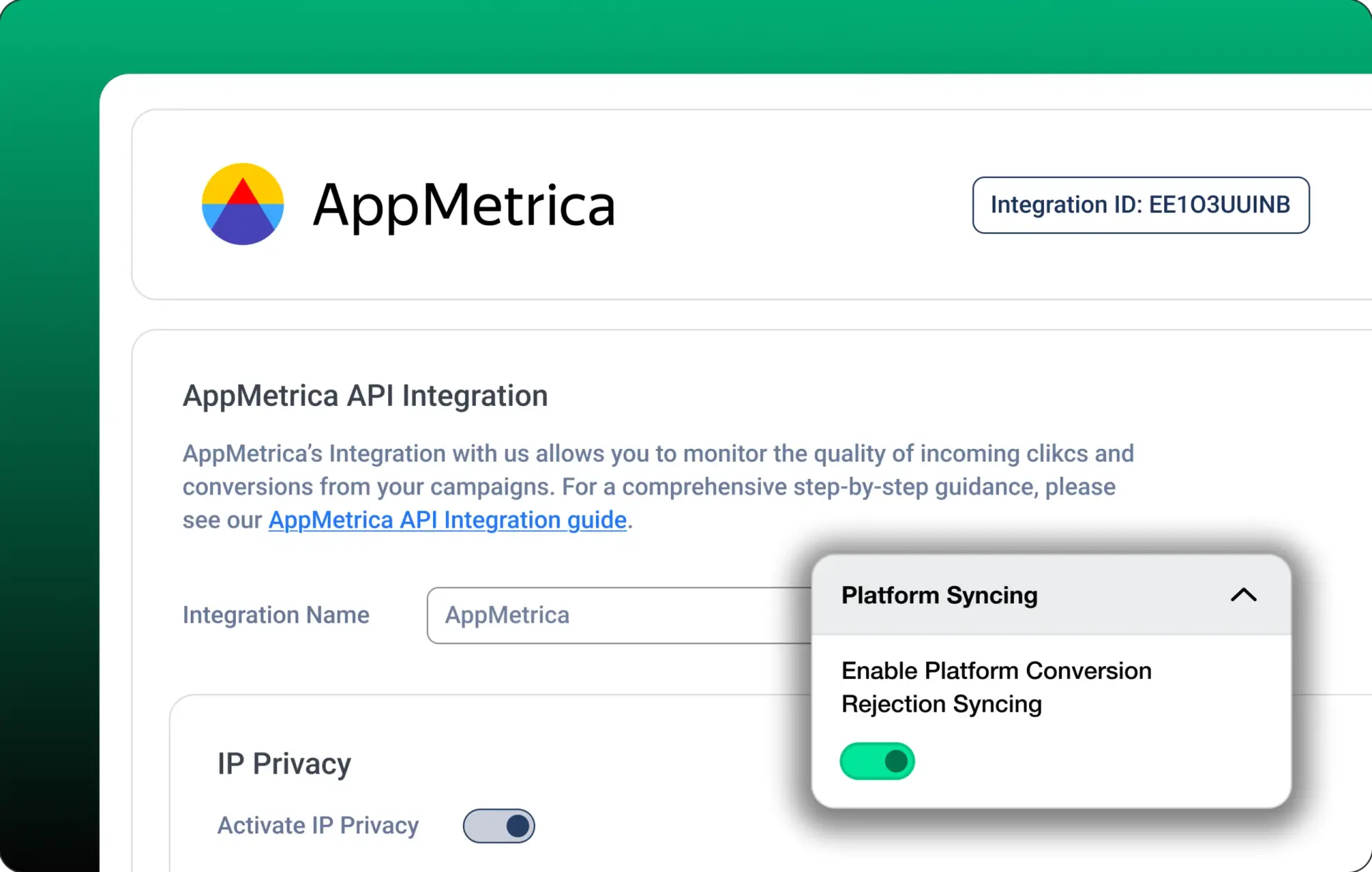The width and height of the screenshot is (1372, 872).
Task: Click the green toggle knob under Rejection Syncing
Action: pos(898,760)
